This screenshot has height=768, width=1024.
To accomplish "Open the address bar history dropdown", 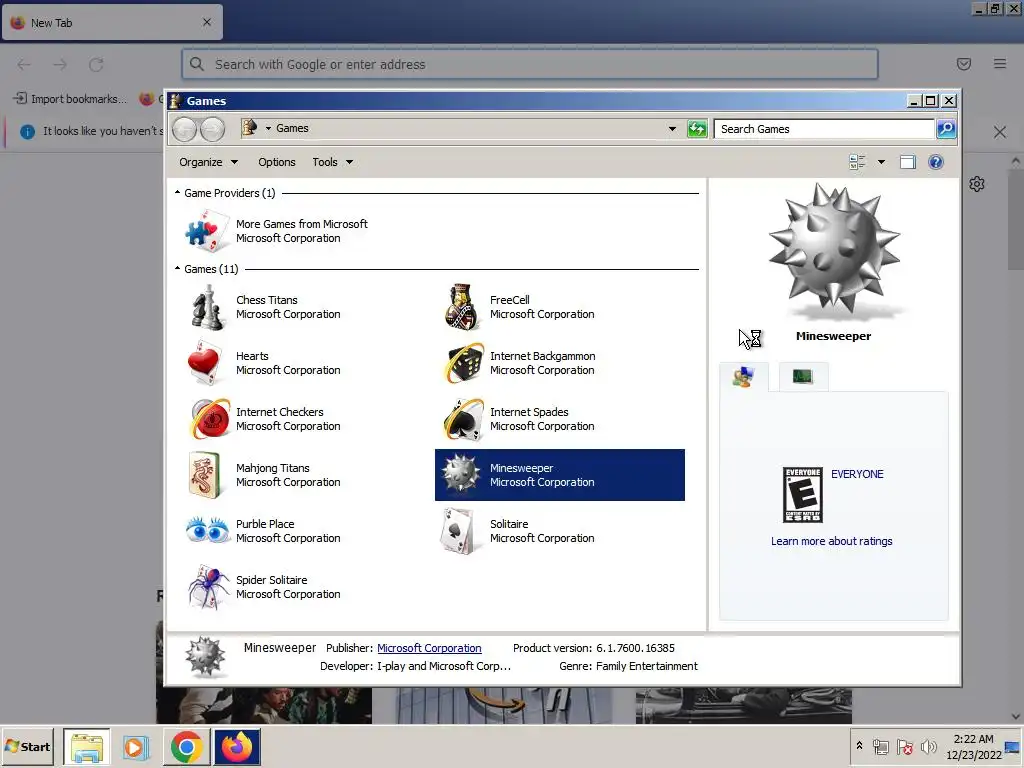I will 672,129.
